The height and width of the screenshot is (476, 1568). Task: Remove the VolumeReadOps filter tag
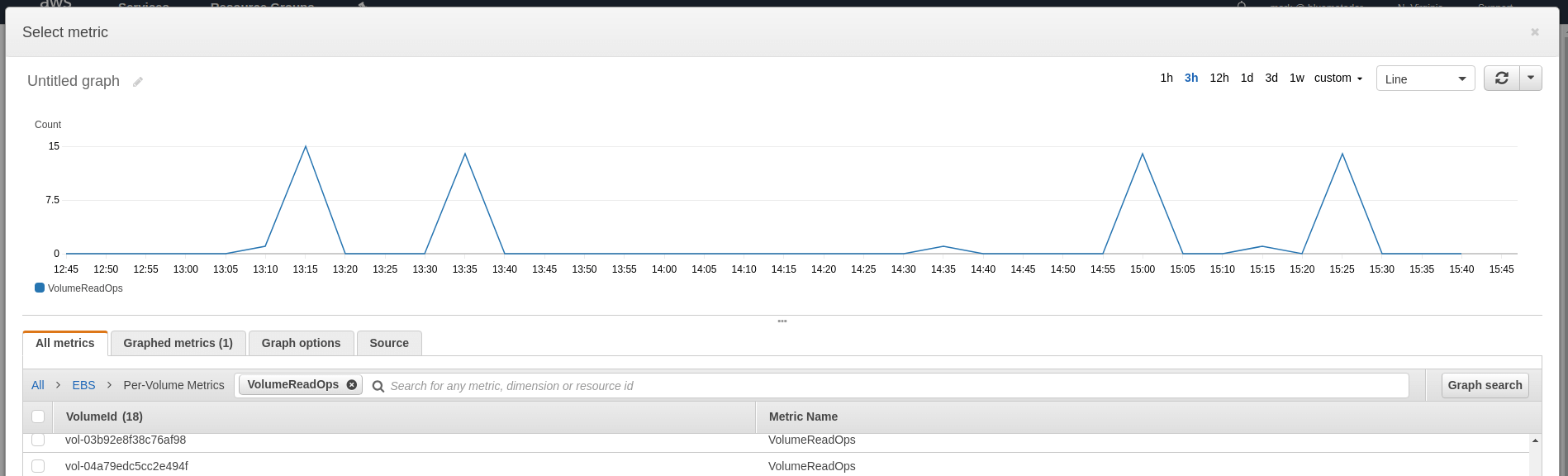pos(352,384)
